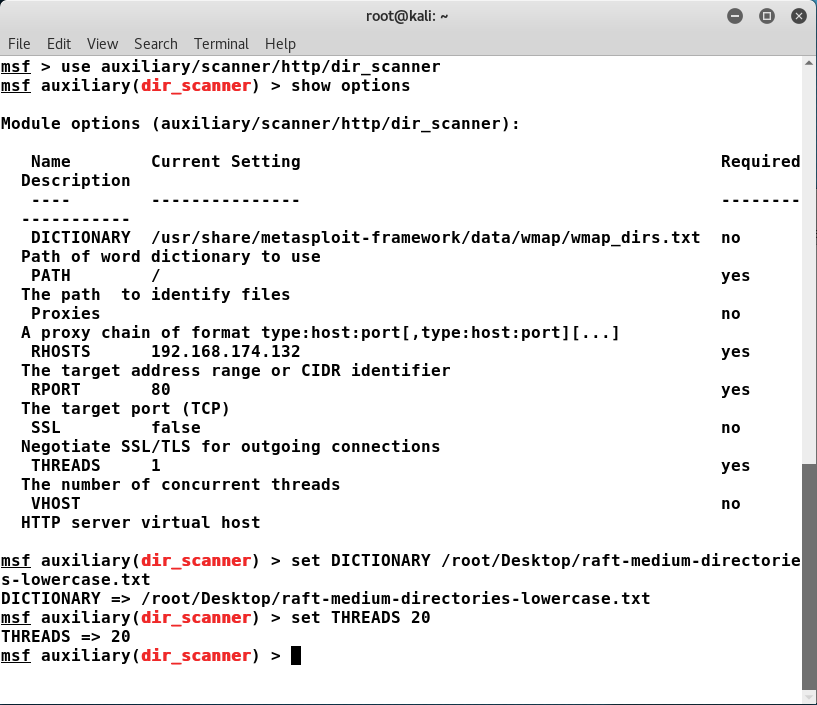Click the SSL value false
The width and height of the screenshot is (817, 705).
(x=176, y=427)
